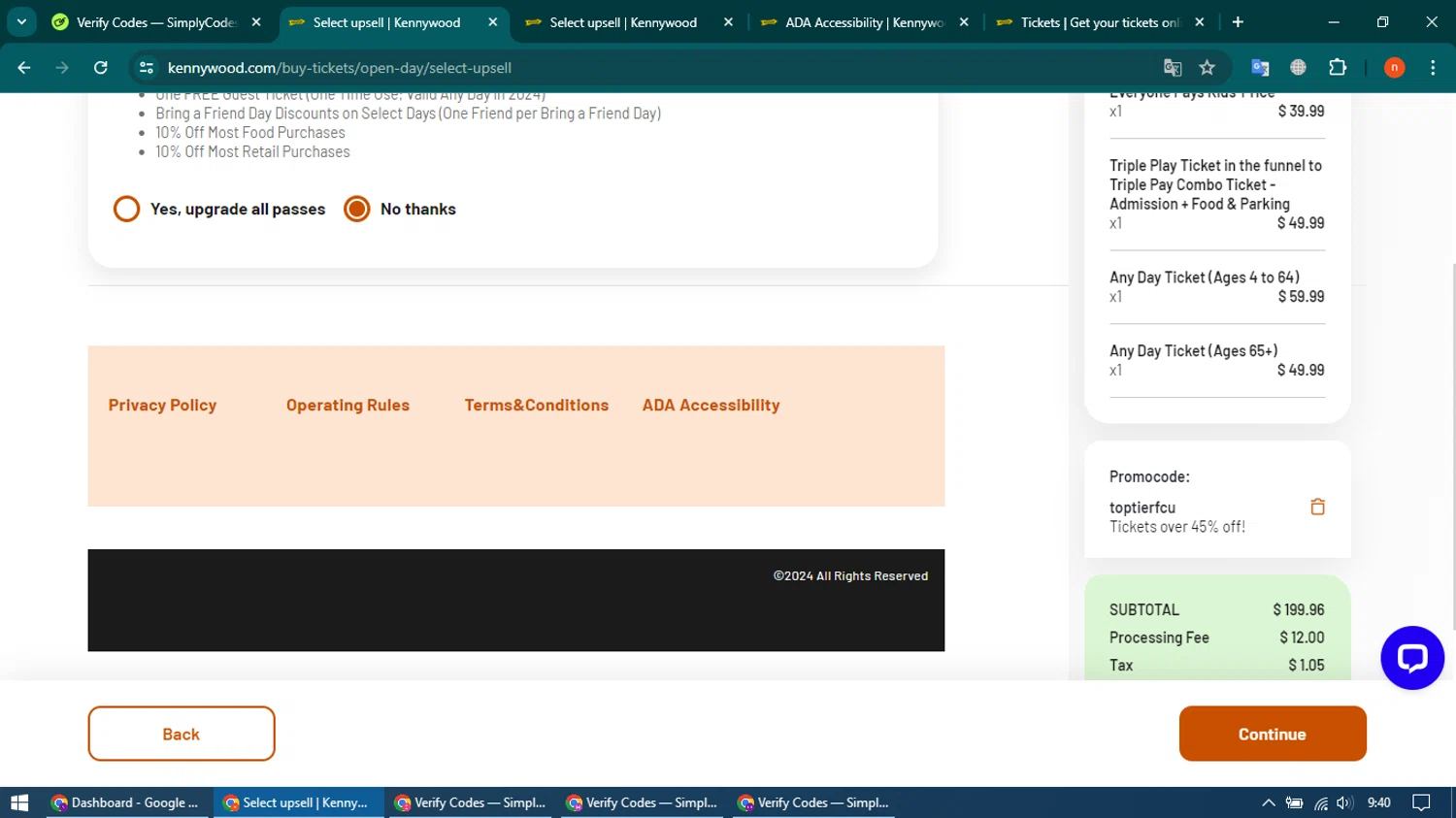
Task: Open the notification center icon
Action: click(x=1421, y=802)
